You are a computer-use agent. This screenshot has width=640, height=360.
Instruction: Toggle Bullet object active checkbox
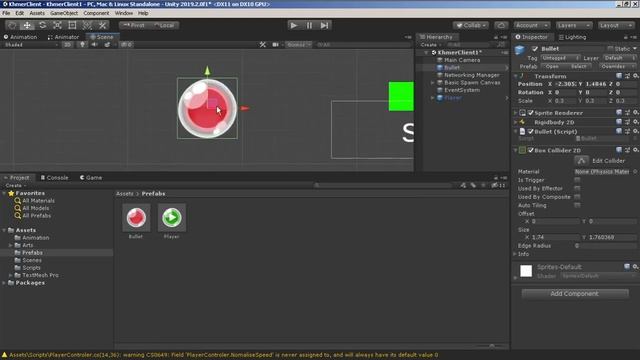click(x=535, y=49)
